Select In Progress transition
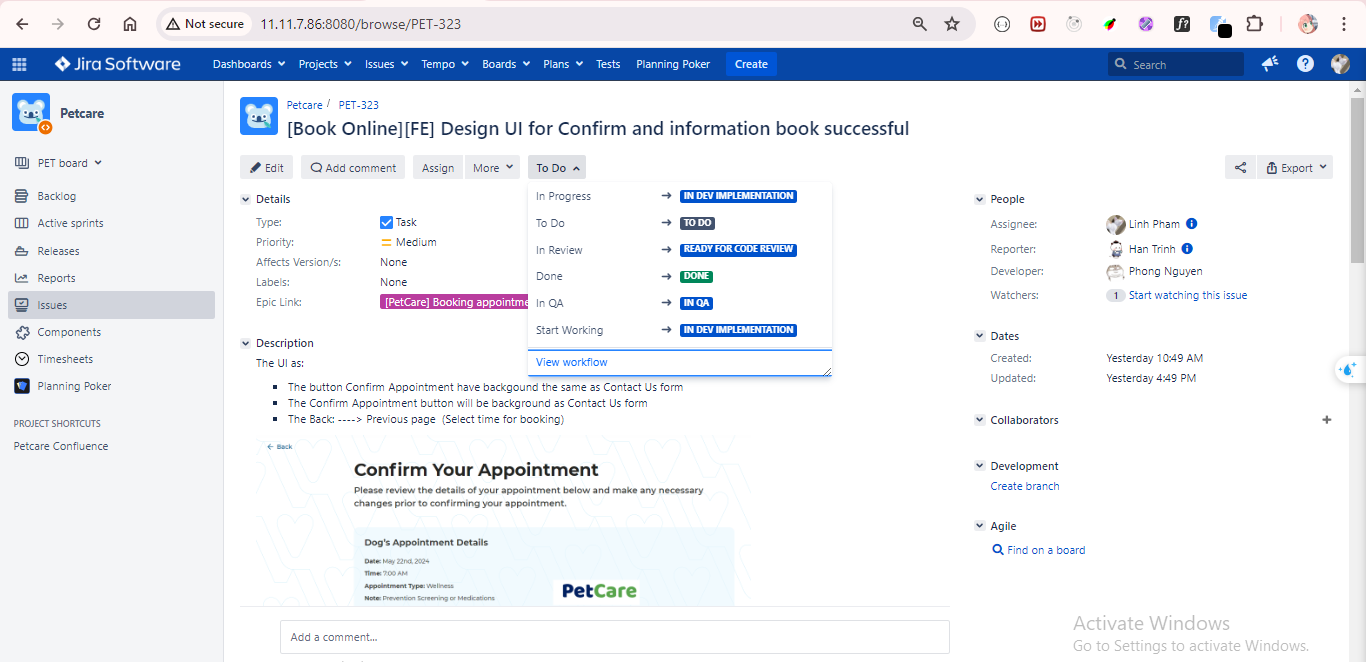This screenshot has height=662, width=1366. click(x=680, y=196)
